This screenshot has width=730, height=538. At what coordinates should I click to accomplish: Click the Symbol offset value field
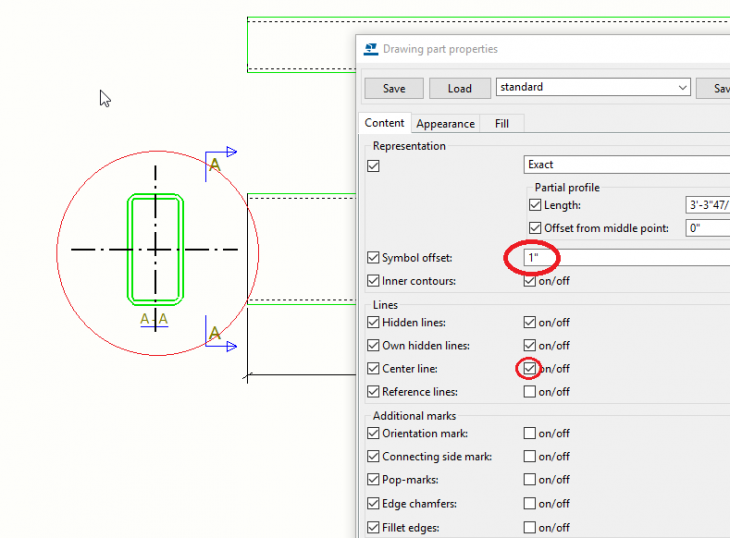(x=627, y=257)
